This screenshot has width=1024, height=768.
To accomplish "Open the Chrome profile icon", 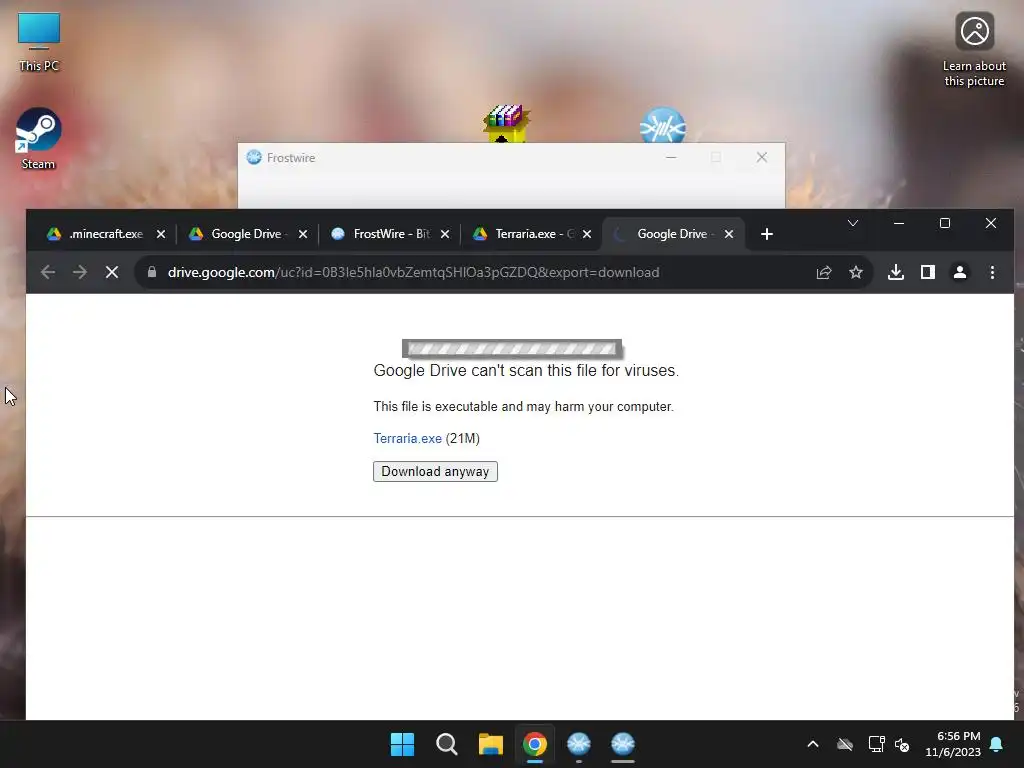I will (959, 272).
